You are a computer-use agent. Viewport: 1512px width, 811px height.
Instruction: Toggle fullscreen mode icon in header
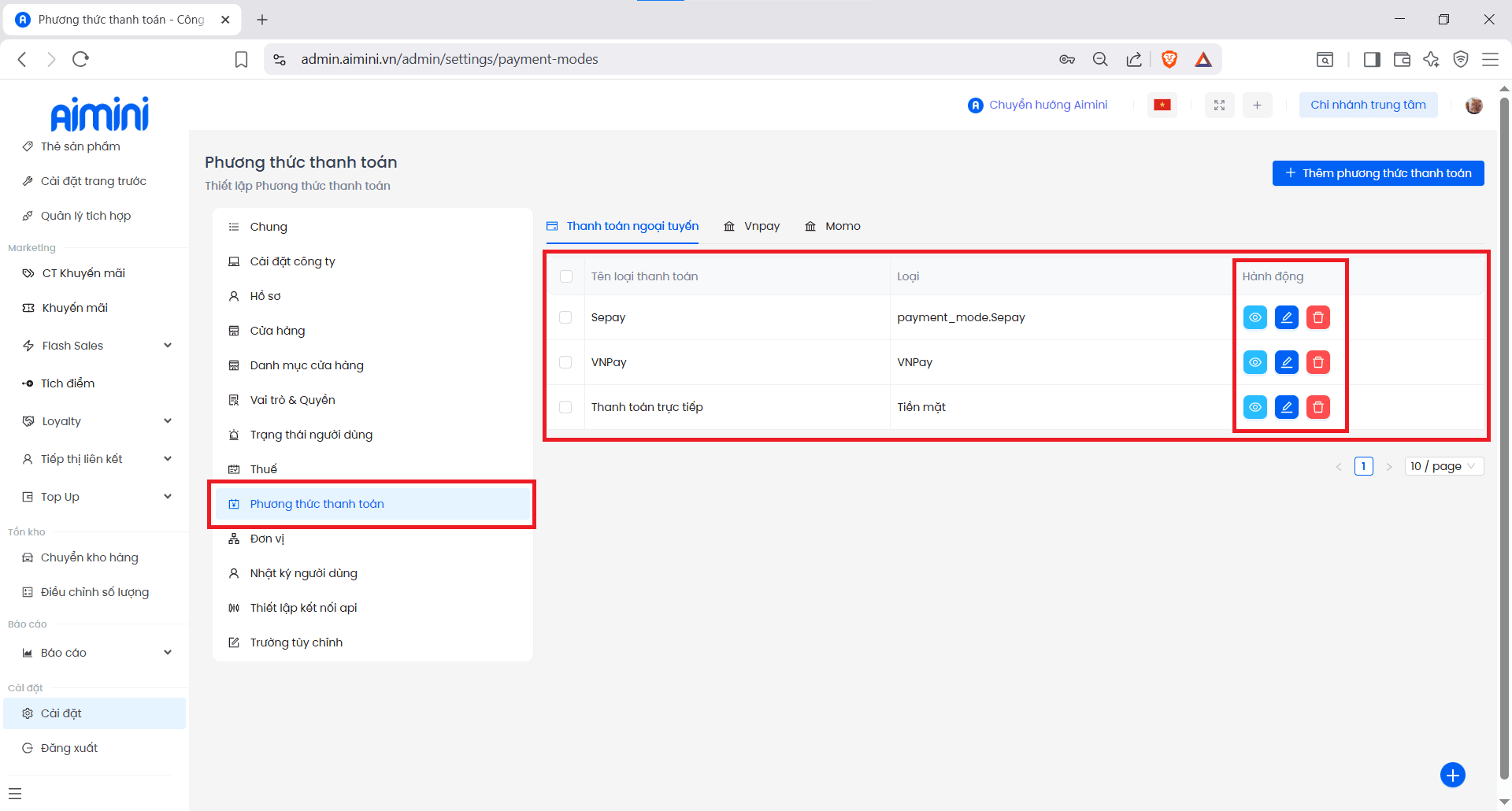click(1219, 105)
